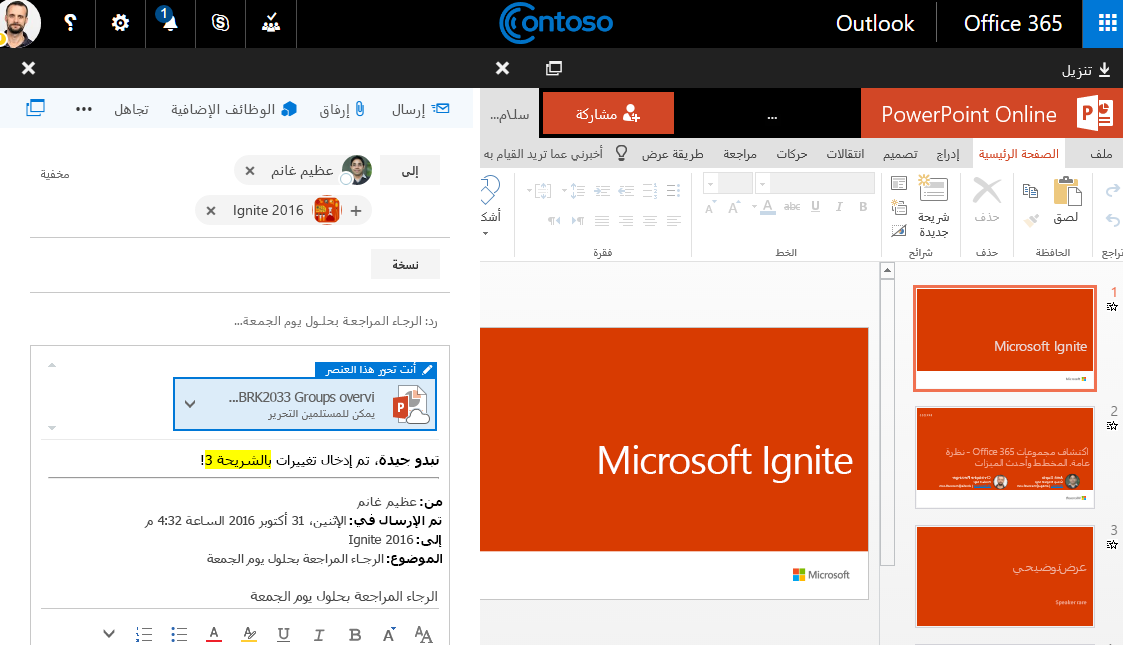Click the Duplicate Slide icon
Screen dimensions: 1123x645
[899, 208]
